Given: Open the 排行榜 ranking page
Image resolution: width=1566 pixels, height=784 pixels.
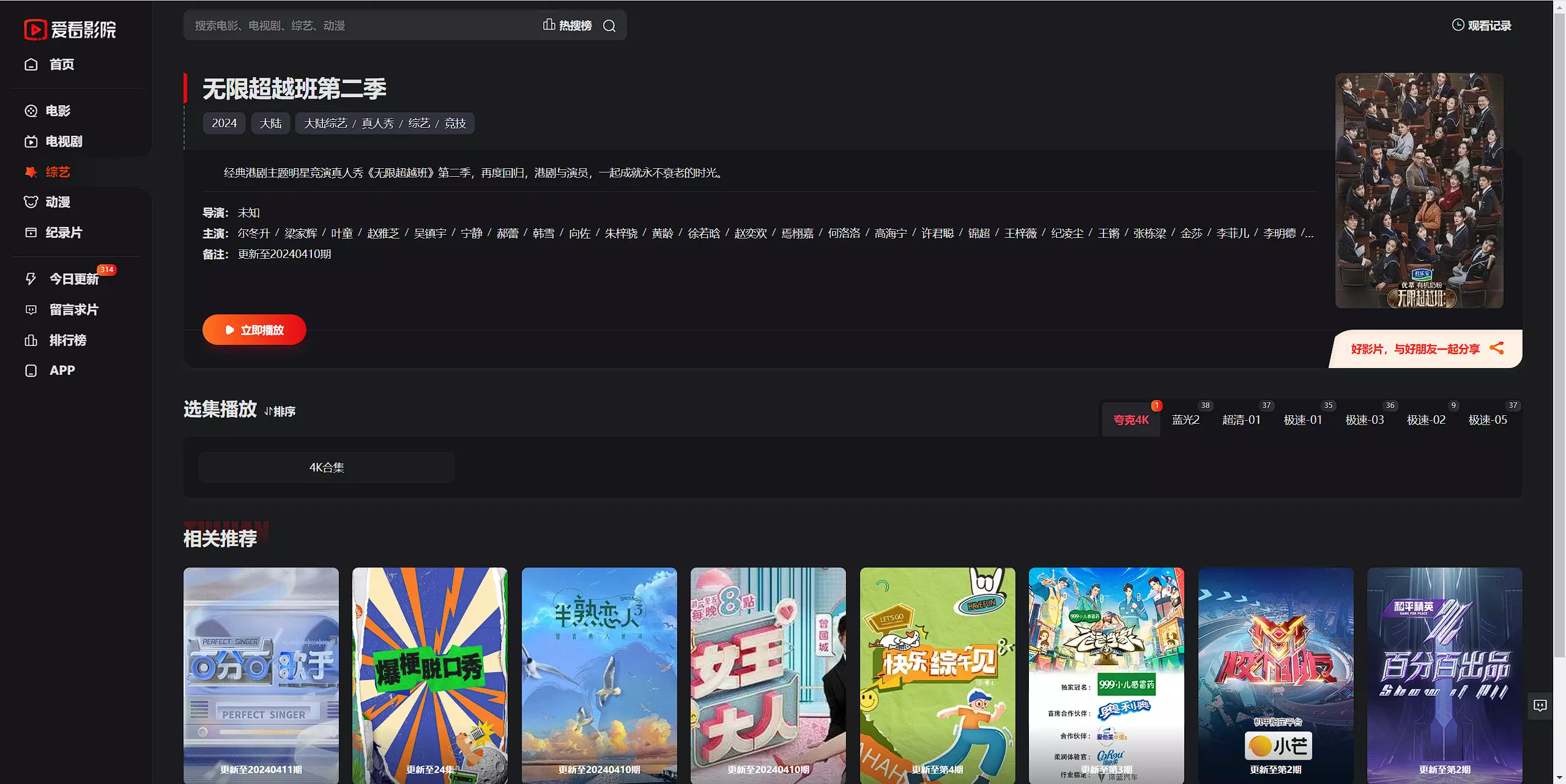Looking at the screenshot, I should pyautogui.click(x=67, y=340).
